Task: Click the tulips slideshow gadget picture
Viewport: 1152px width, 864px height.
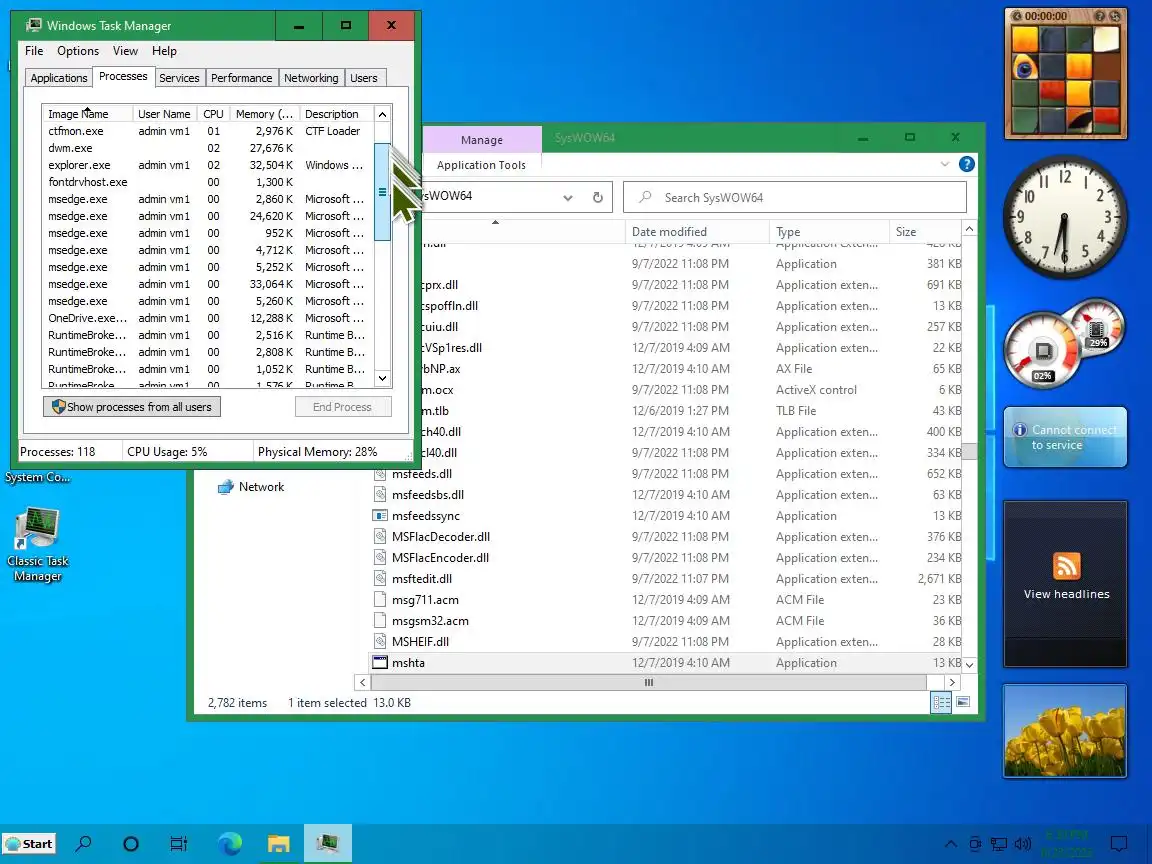Action: pos(1065,730)
